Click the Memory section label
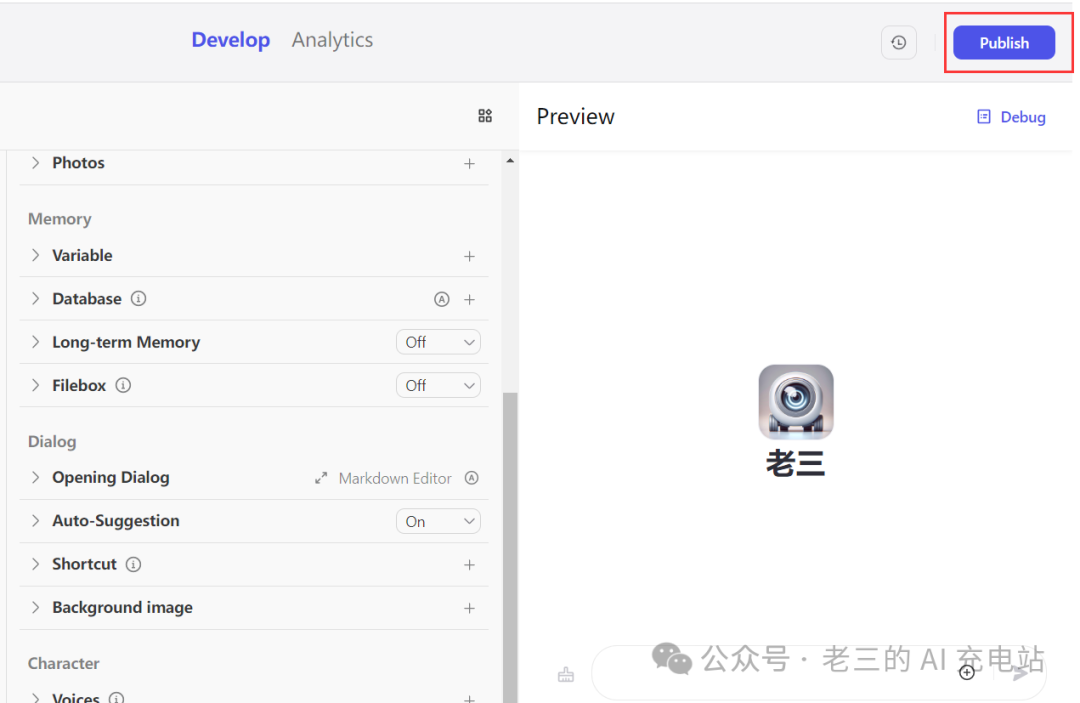The height and width of the screenshot is (703, 1080). [x=60, y=219]
